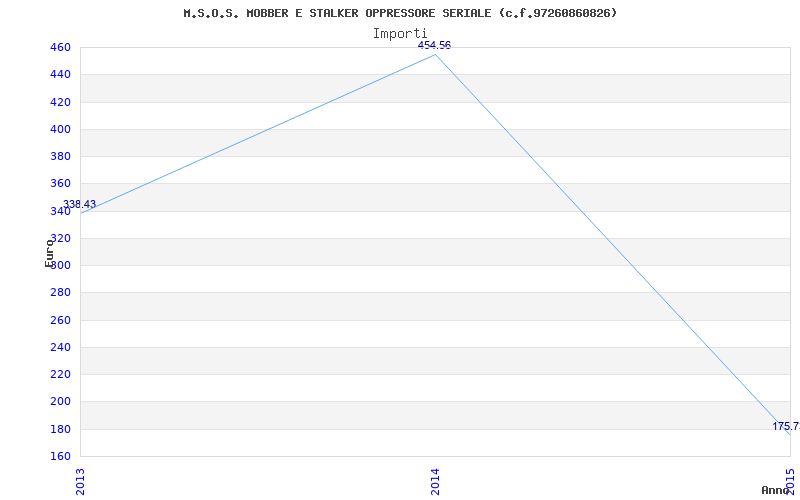
Task: Click the 2014 x-axis year label
Action: pos(435,481)
